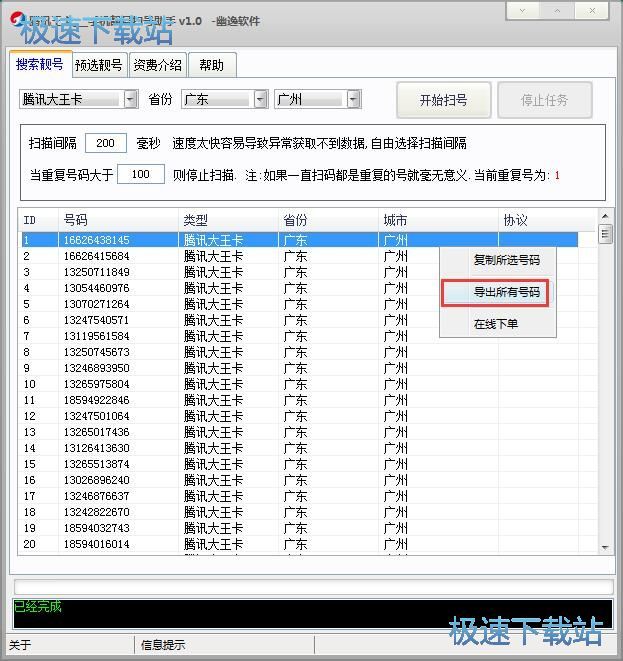
Task: Click the list scrollbar thumb
Action: [x=605, y=234]
